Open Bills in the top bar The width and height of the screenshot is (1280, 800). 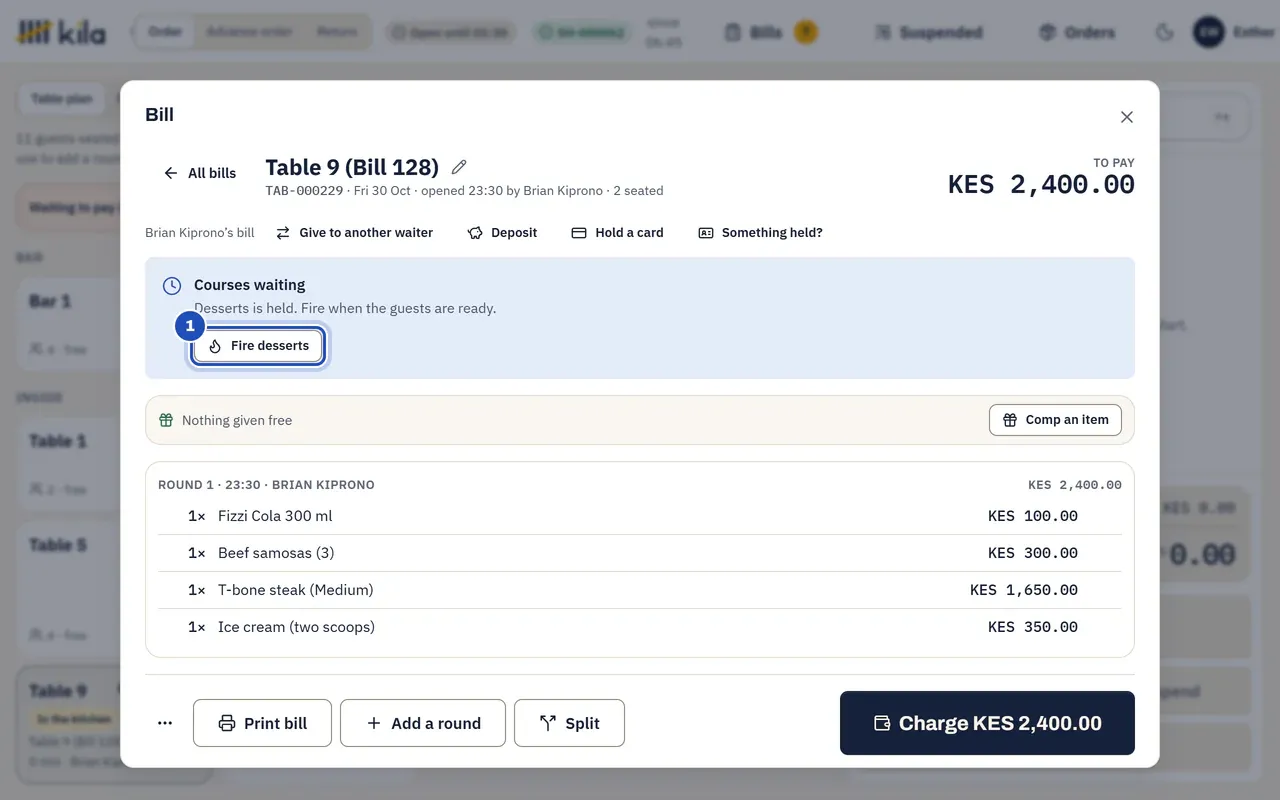pos(771,32)
